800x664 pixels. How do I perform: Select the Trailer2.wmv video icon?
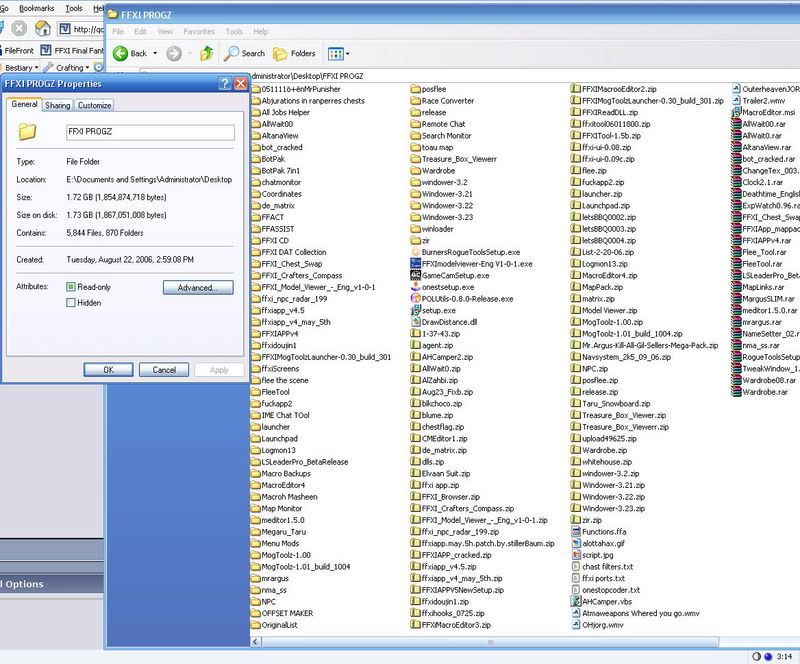click(736, 101)
